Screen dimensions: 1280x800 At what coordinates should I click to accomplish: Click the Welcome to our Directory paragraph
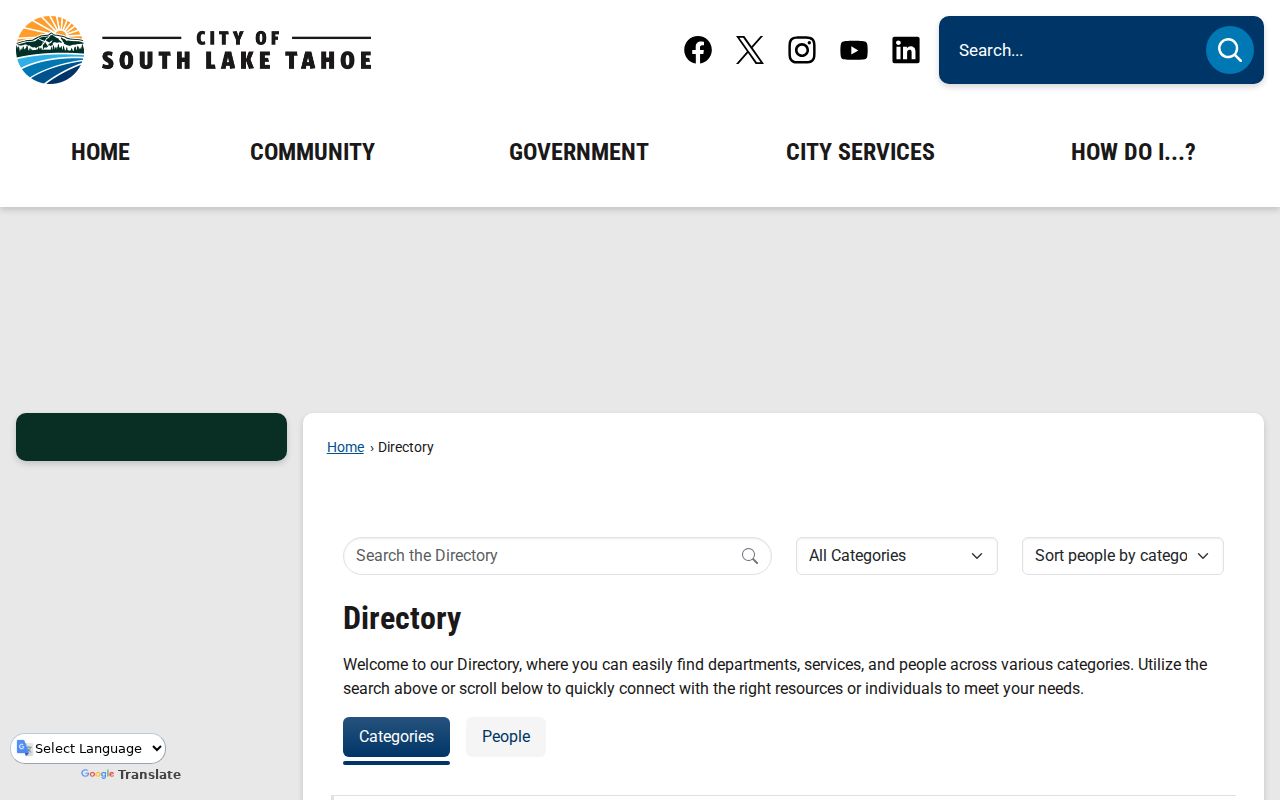(x=775, y=677)
